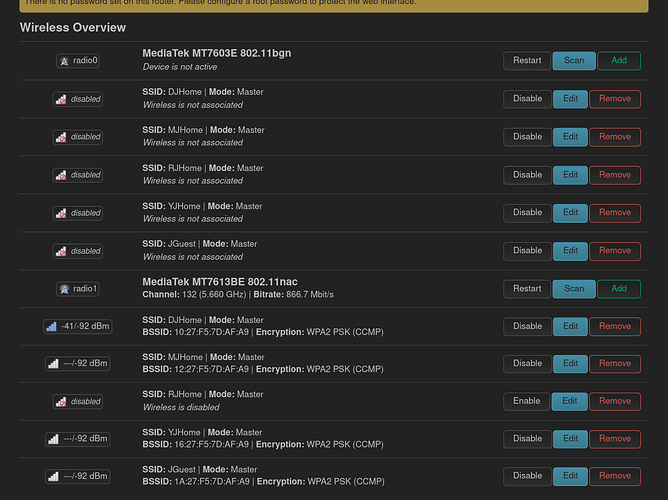Edit JGuest with BSSID 1A:27:F5:7D:AF:A9

coord(570,476)
